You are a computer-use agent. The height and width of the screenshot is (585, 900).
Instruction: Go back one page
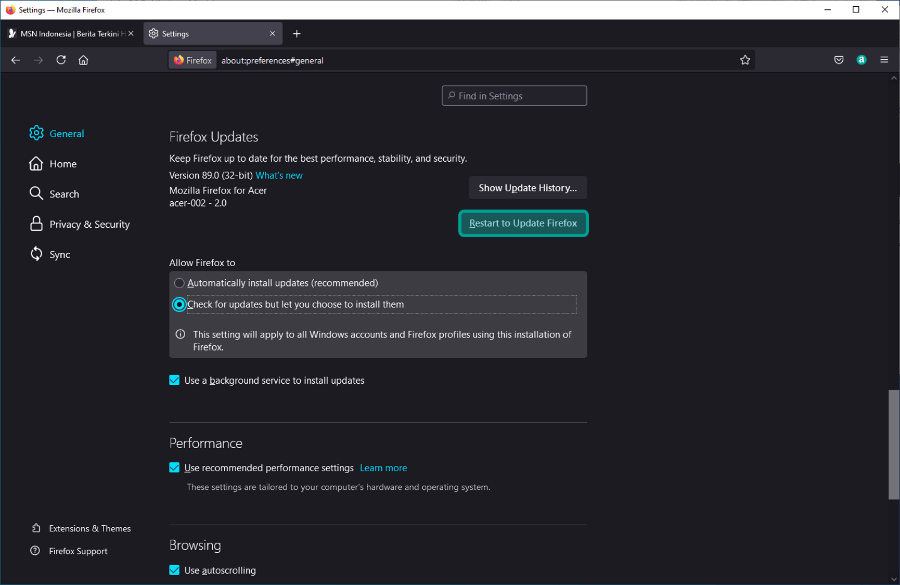pyautogui.click(x=15, y=60)
